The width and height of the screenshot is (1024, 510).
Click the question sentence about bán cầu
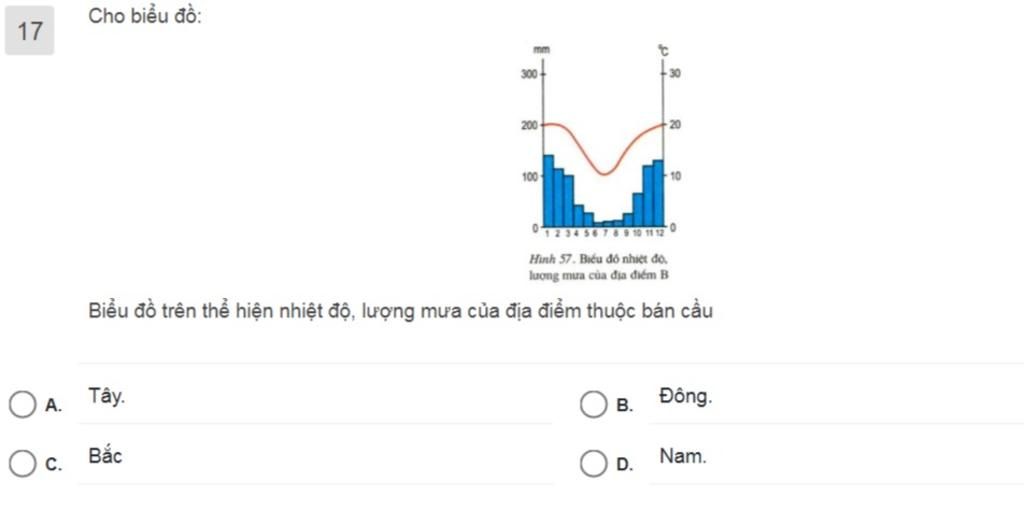pyautogui.click(x=401, y=311)
